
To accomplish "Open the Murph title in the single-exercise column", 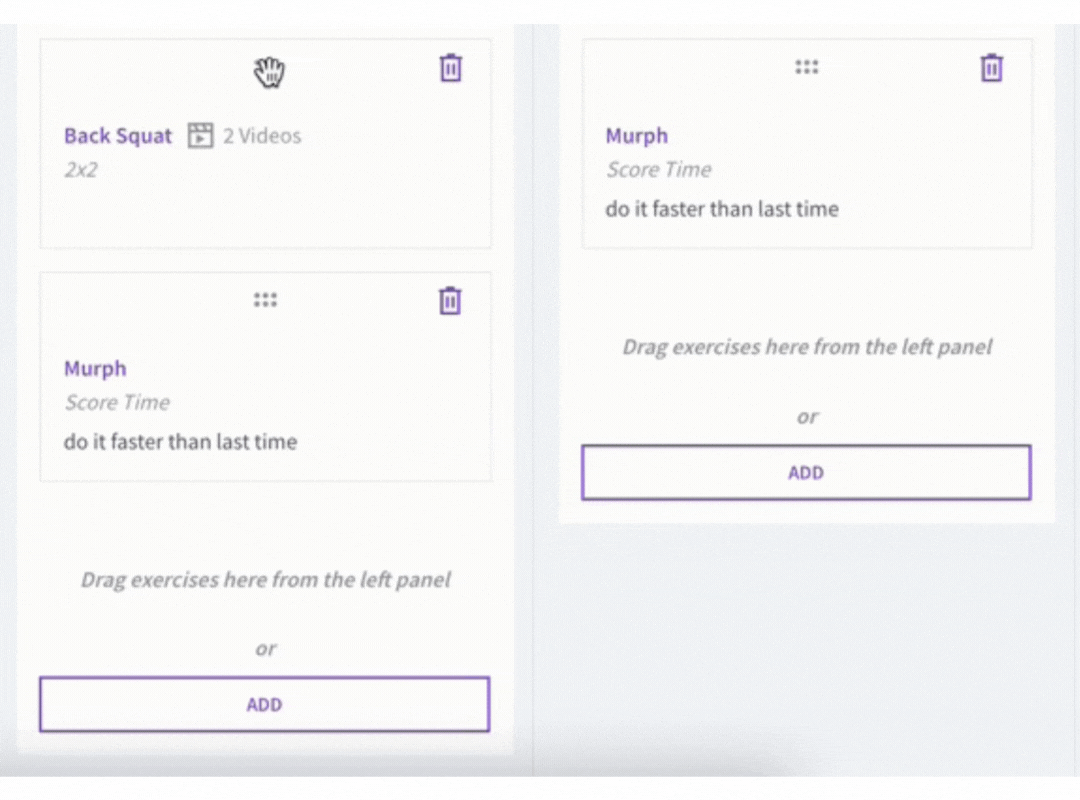I will click(636, 136).
